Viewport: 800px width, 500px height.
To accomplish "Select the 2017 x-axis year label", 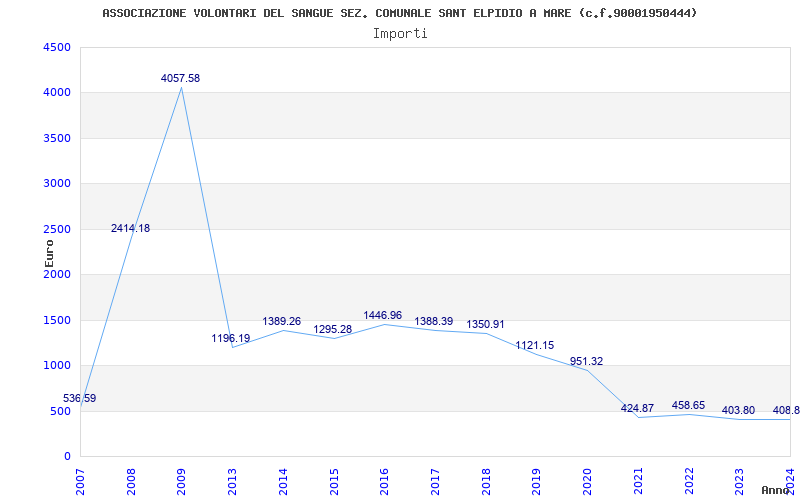I will [x=435, y=482].
